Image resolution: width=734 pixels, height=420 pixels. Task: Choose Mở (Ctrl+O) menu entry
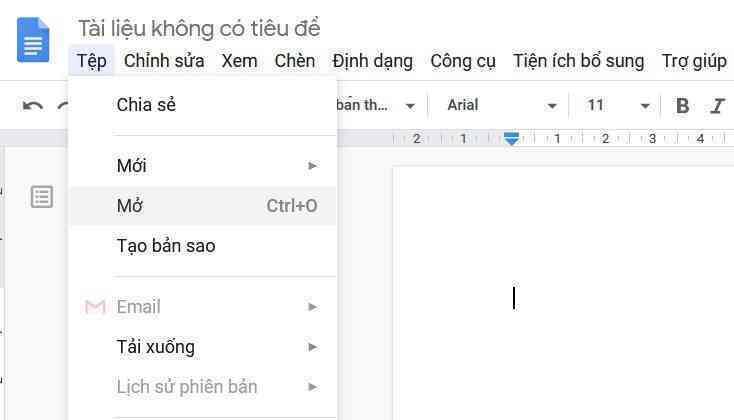click(x=202, y=206)
